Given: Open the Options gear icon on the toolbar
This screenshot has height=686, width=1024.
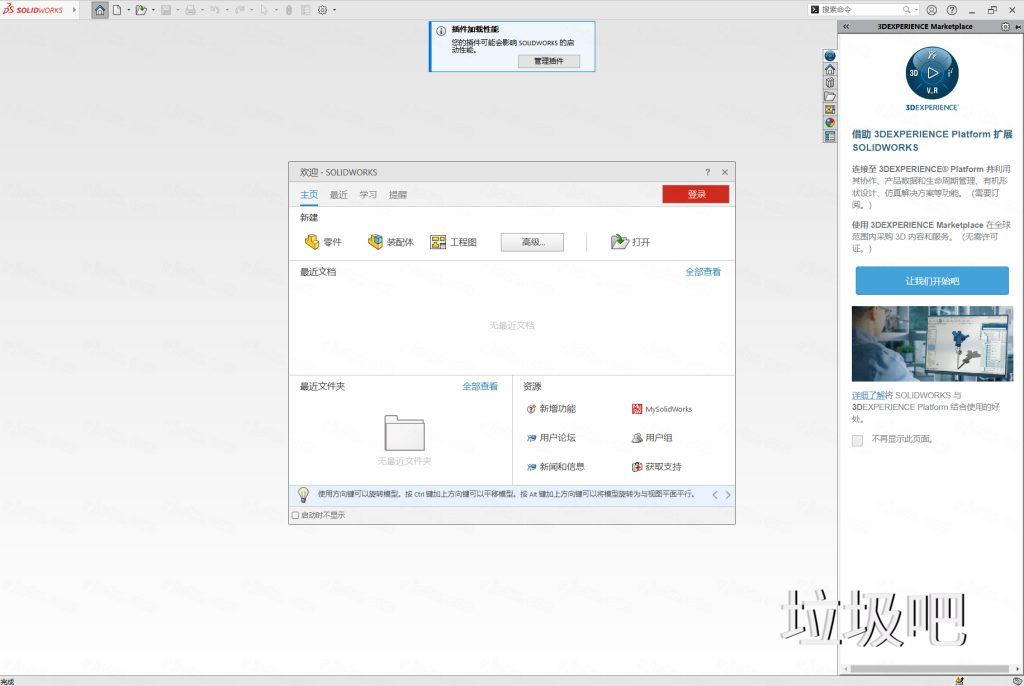Looking at the screenshot, I should click(322, 9).
